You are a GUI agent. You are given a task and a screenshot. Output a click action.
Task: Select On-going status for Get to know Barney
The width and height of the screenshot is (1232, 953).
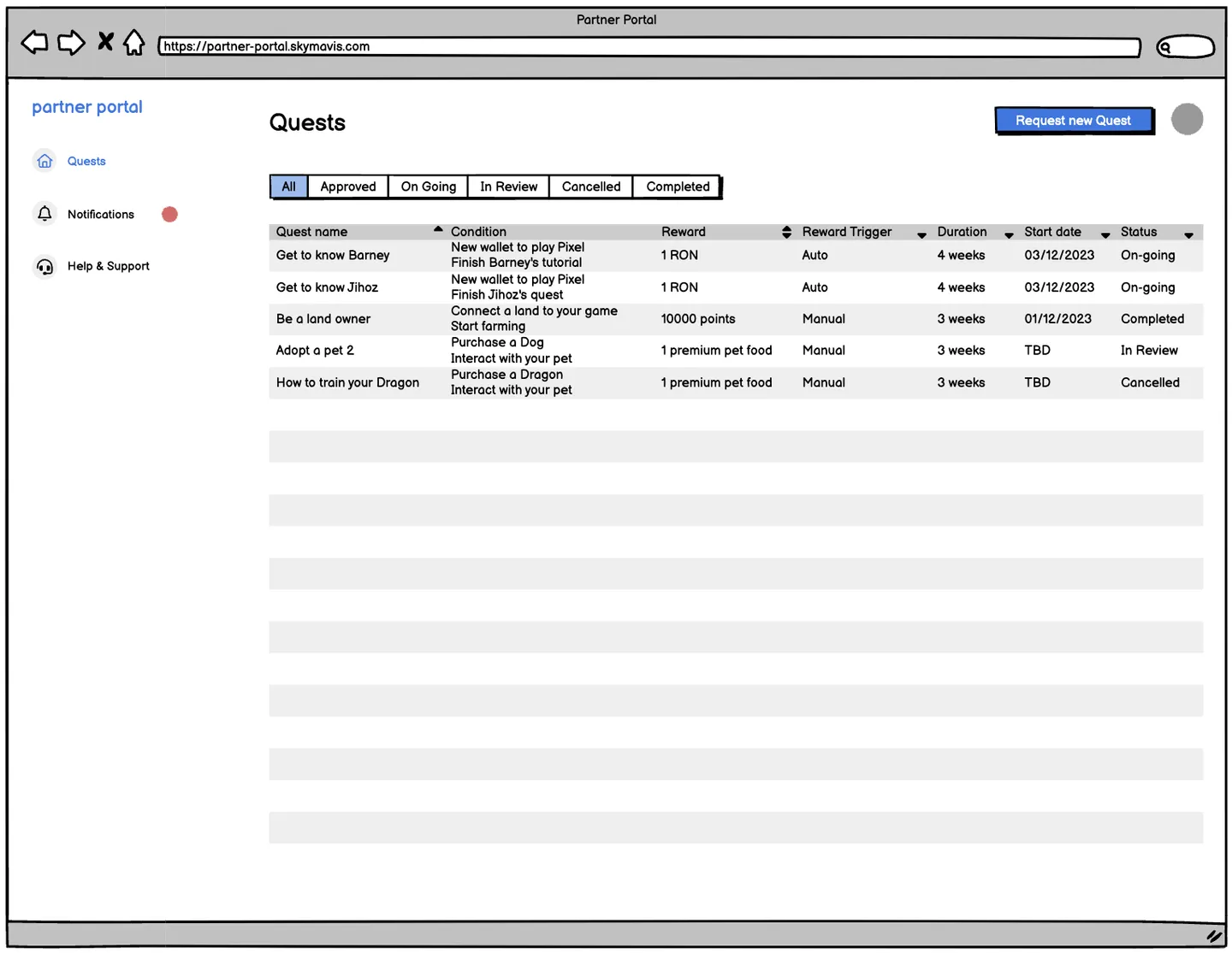point(1147,255)
